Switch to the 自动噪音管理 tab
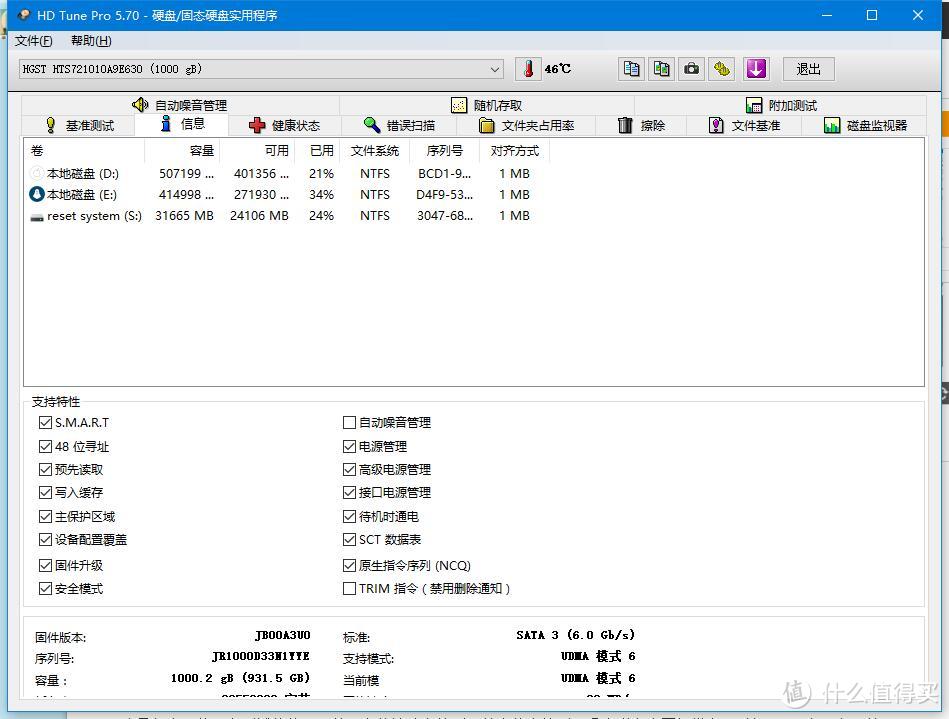 tap(180, 105)
